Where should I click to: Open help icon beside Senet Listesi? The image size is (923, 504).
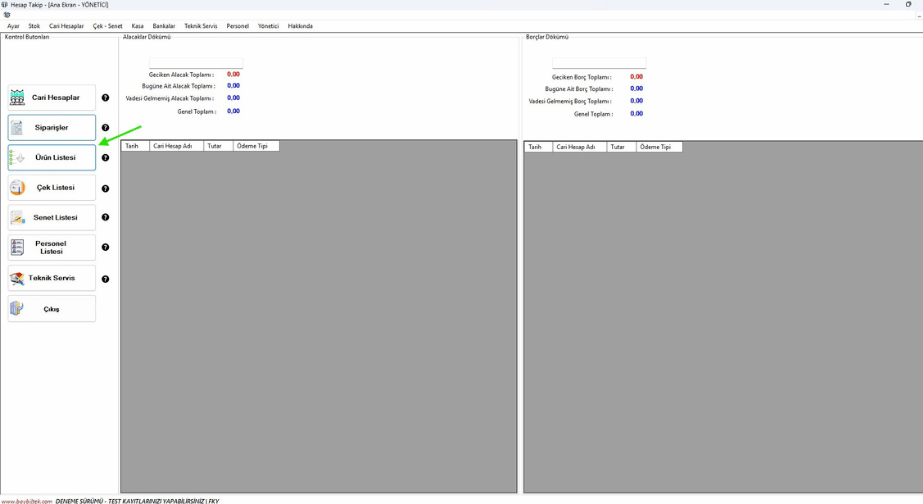[x=105, y=217]
